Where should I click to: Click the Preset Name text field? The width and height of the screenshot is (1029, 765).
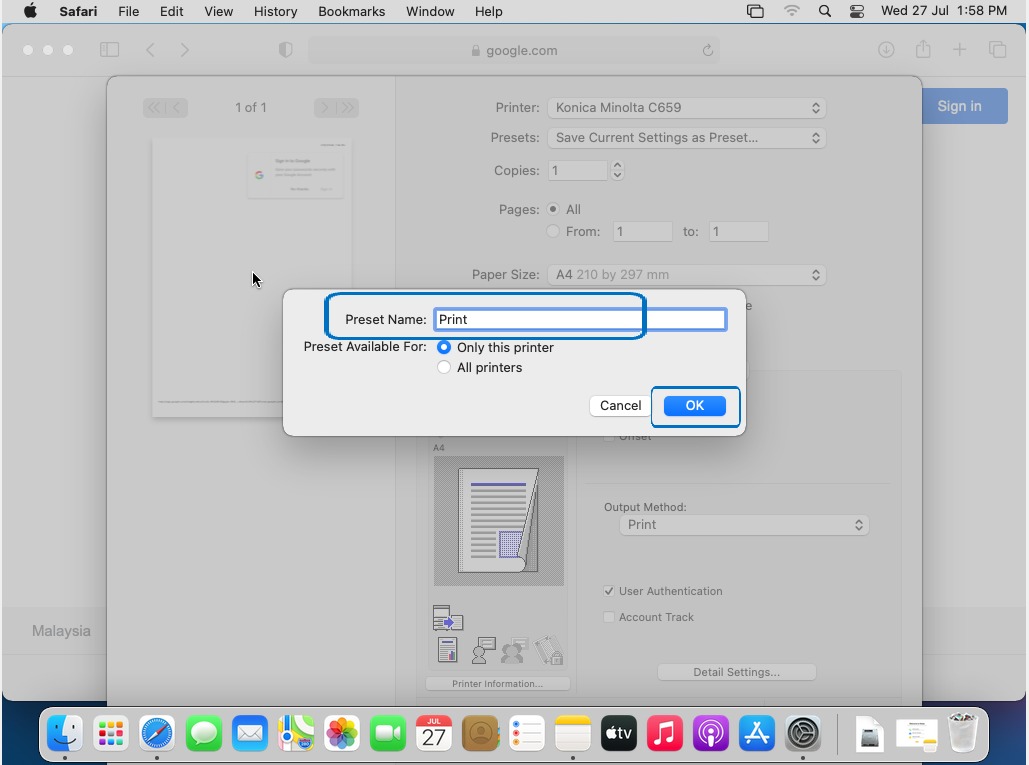pyautogui.click(x=580, y=320)
